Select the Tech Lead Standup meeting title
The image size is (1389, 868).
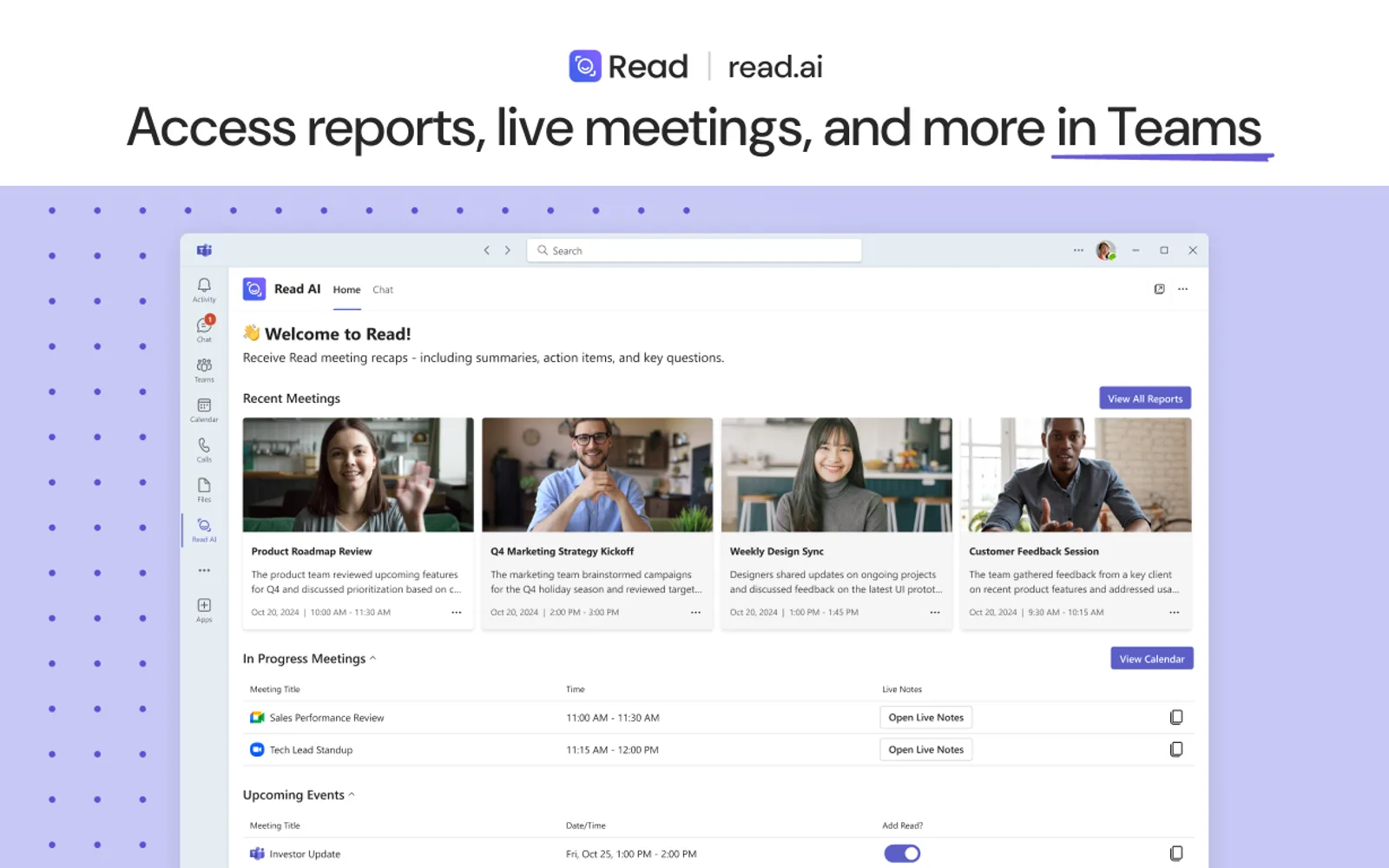pyautogui.click(x=311, y=750)
